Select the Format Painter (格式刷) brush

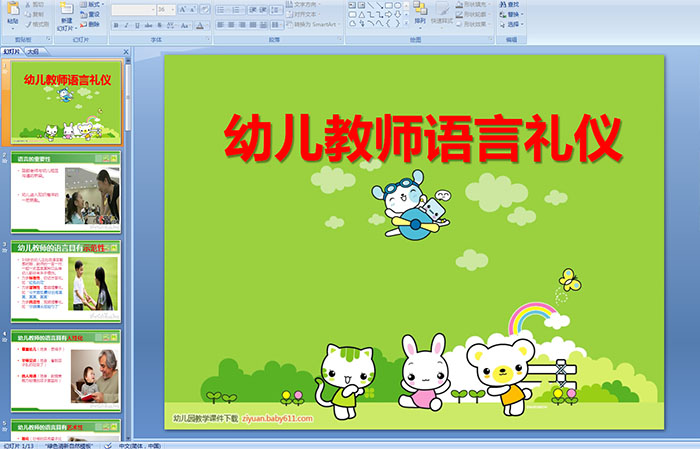coord(38,24)
